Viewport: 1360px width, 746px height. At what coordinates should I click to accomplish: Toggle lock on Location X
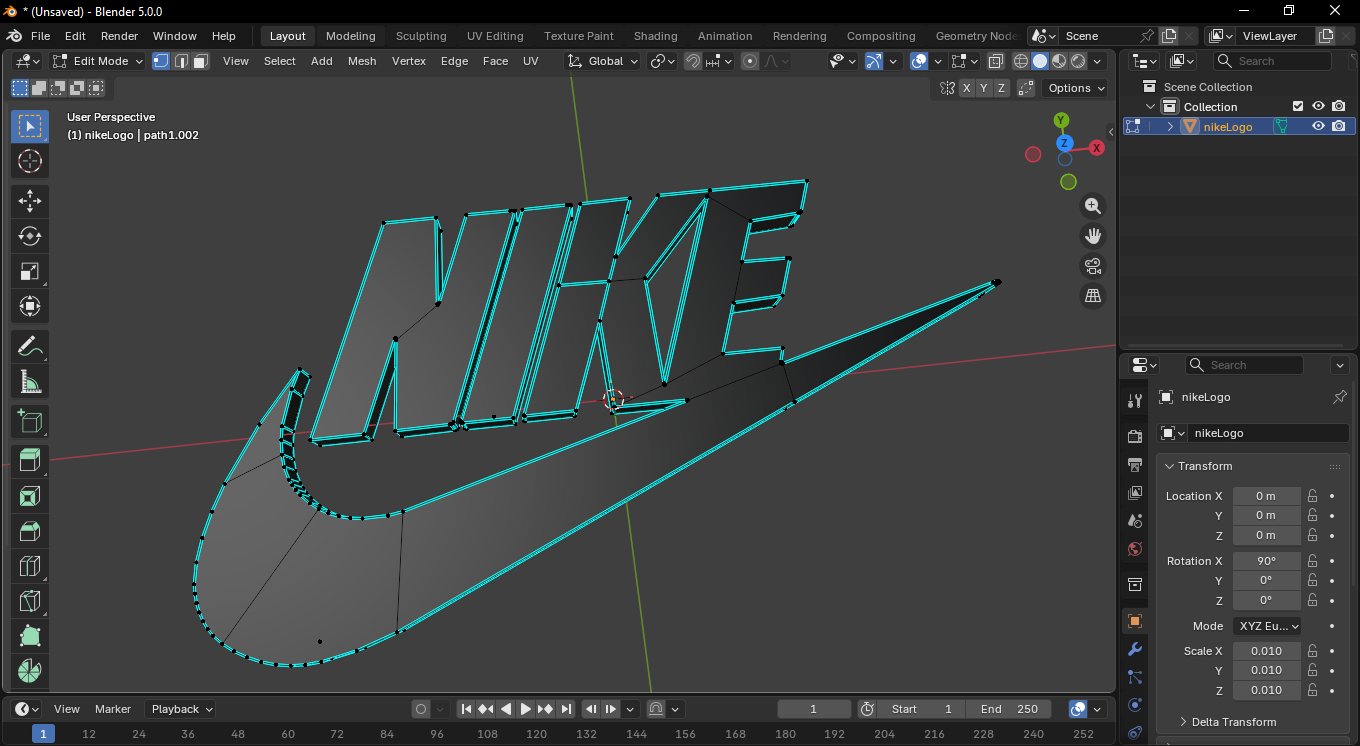pos(1312,496)
